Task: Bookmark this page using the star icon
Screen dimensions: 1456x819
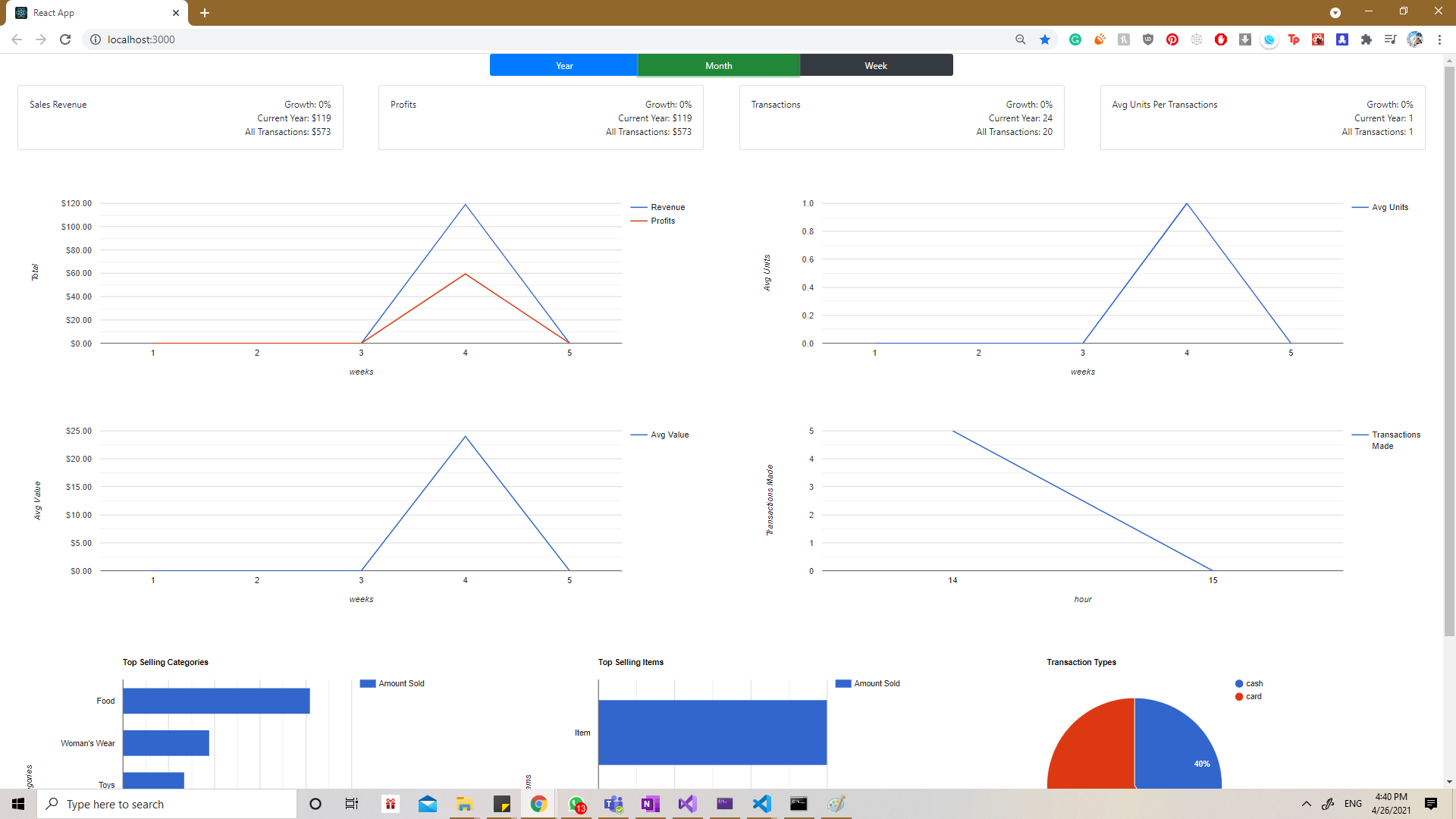Action: tap(1045, 39)
